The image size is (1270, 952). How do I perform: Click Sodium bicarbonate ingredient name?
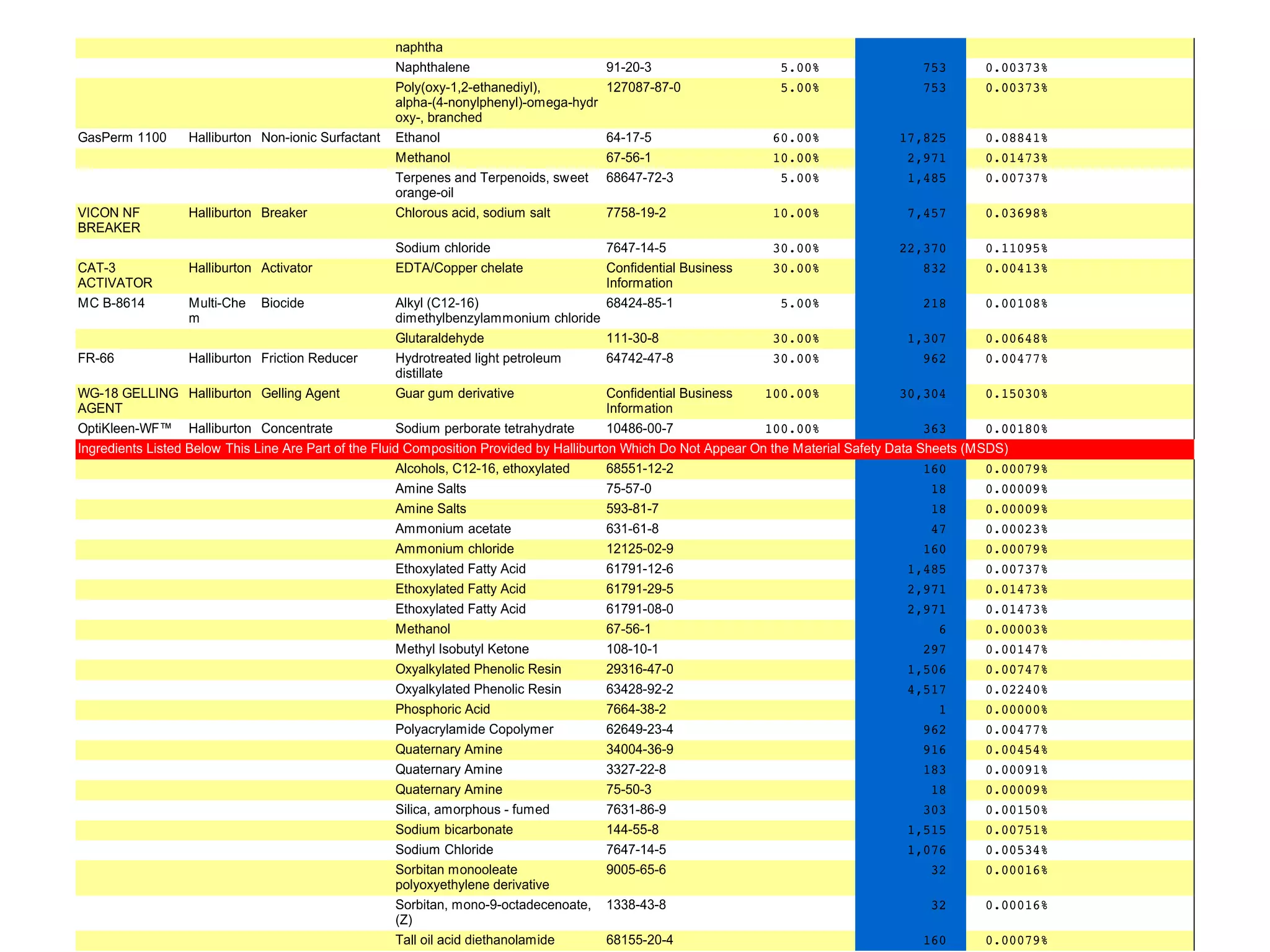[454, 829]
